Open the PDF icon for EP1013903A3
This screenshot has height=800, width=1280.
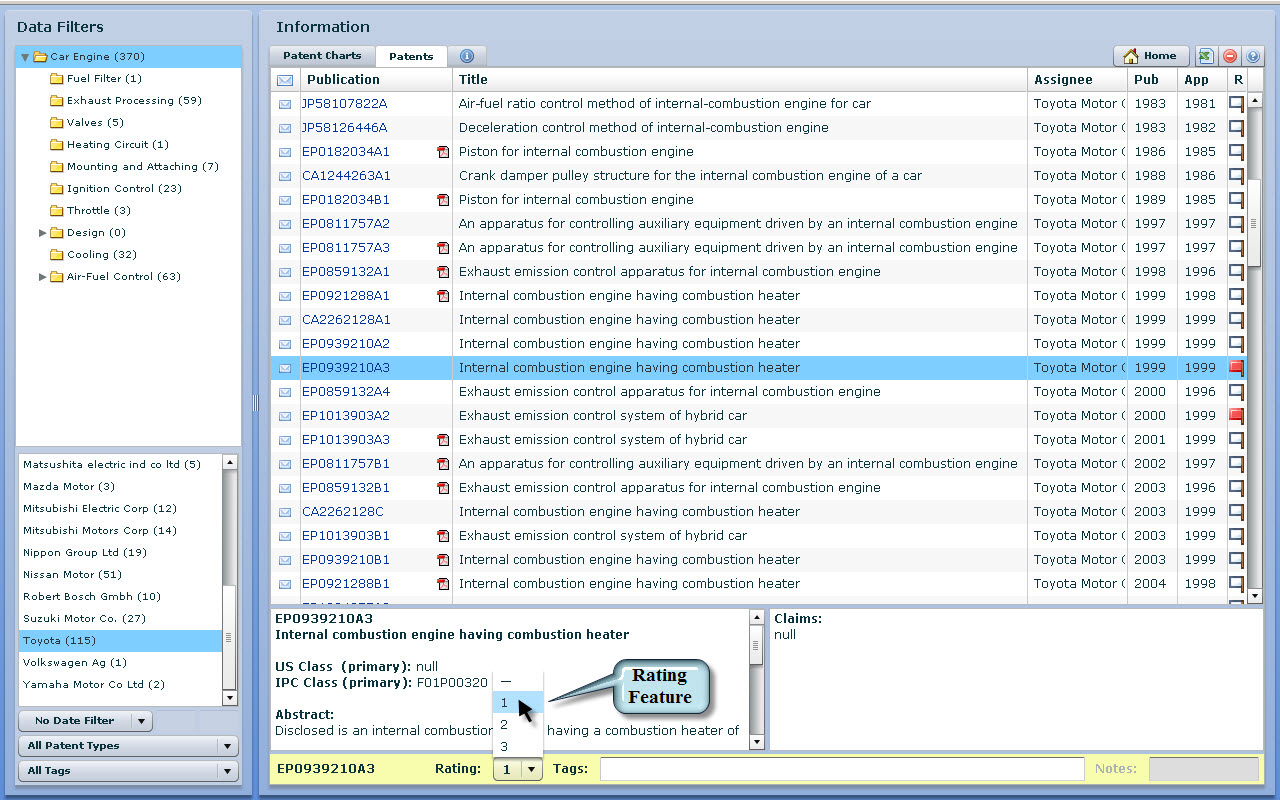pos(442,440)
